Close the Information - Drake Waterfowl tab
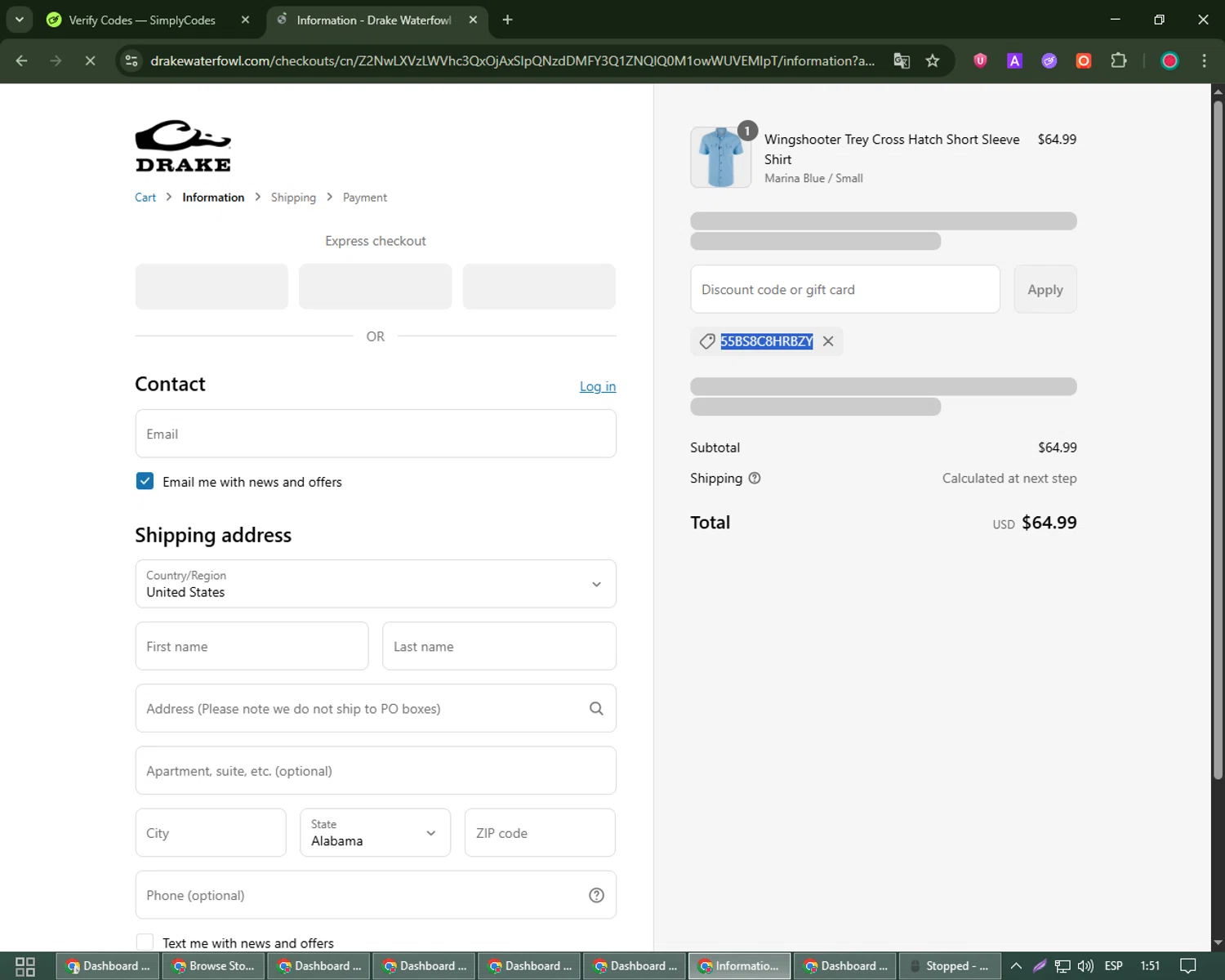Image resolution: width=1225 pixels, height=980 pixels. (473, 20)
